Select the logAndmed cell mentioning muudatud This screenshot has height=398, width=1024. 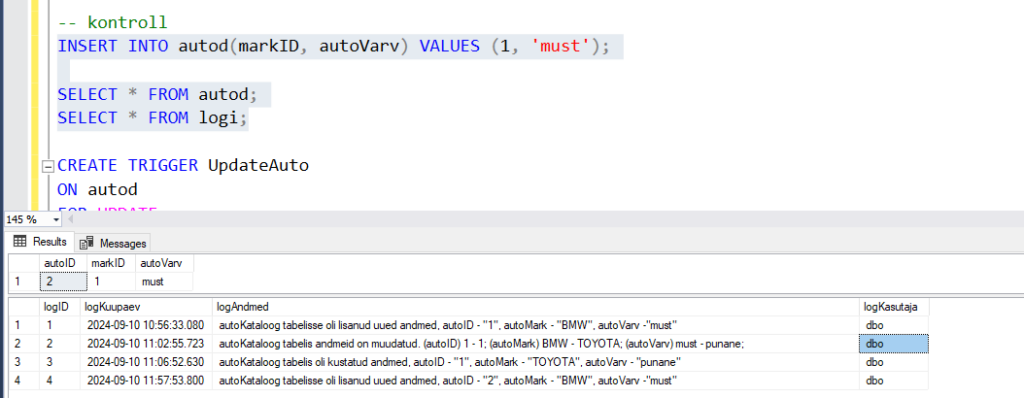(x=536, y=343)
